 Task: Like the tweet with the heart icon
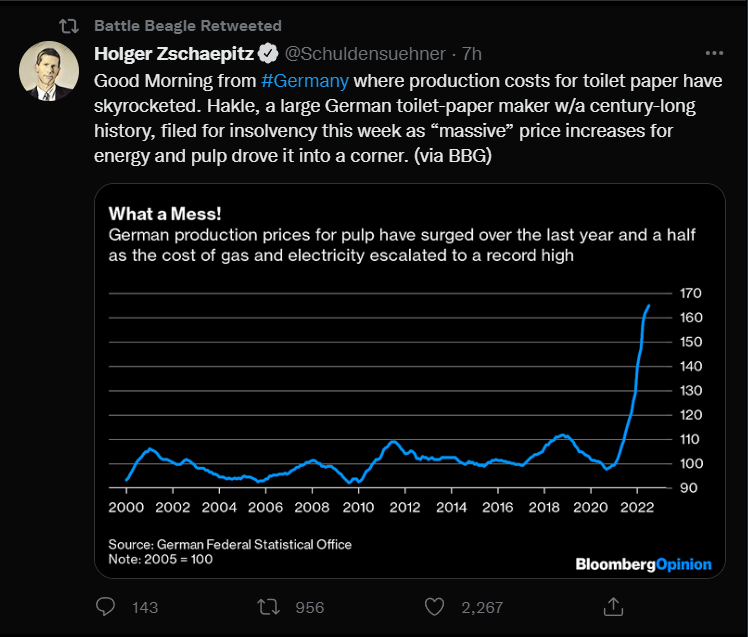[x=434, y=607]
